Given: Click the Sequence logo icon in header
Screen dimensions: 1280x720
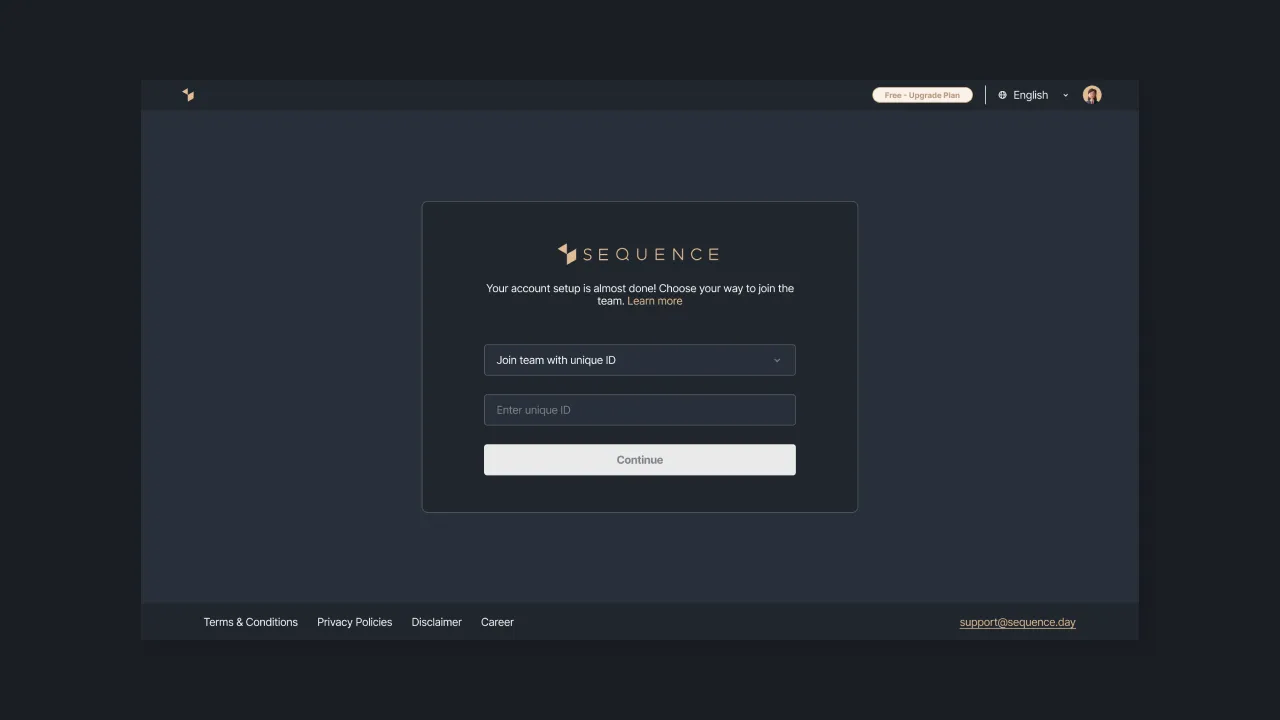Looking at the screenshot, I should (x=188, y=95).
